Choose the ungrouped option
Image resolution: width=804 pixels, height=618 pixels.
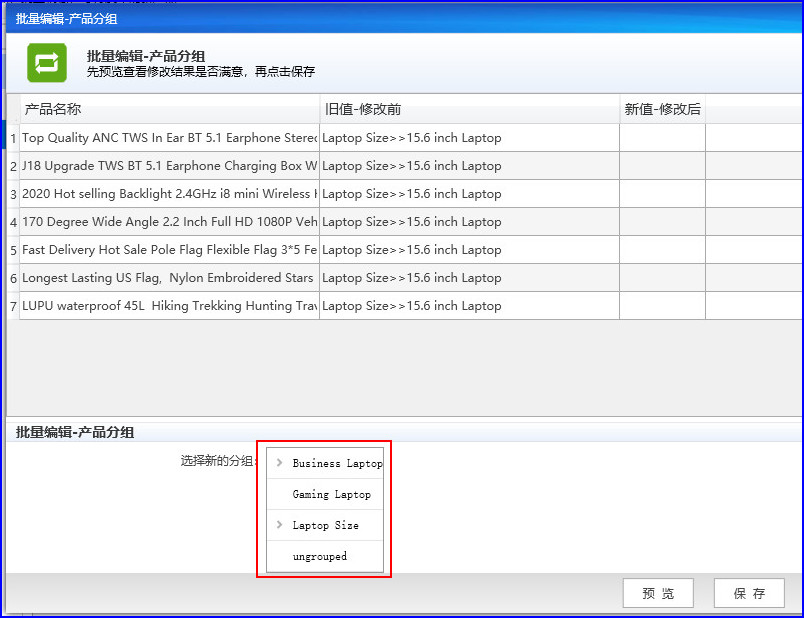tap(319, 556)
